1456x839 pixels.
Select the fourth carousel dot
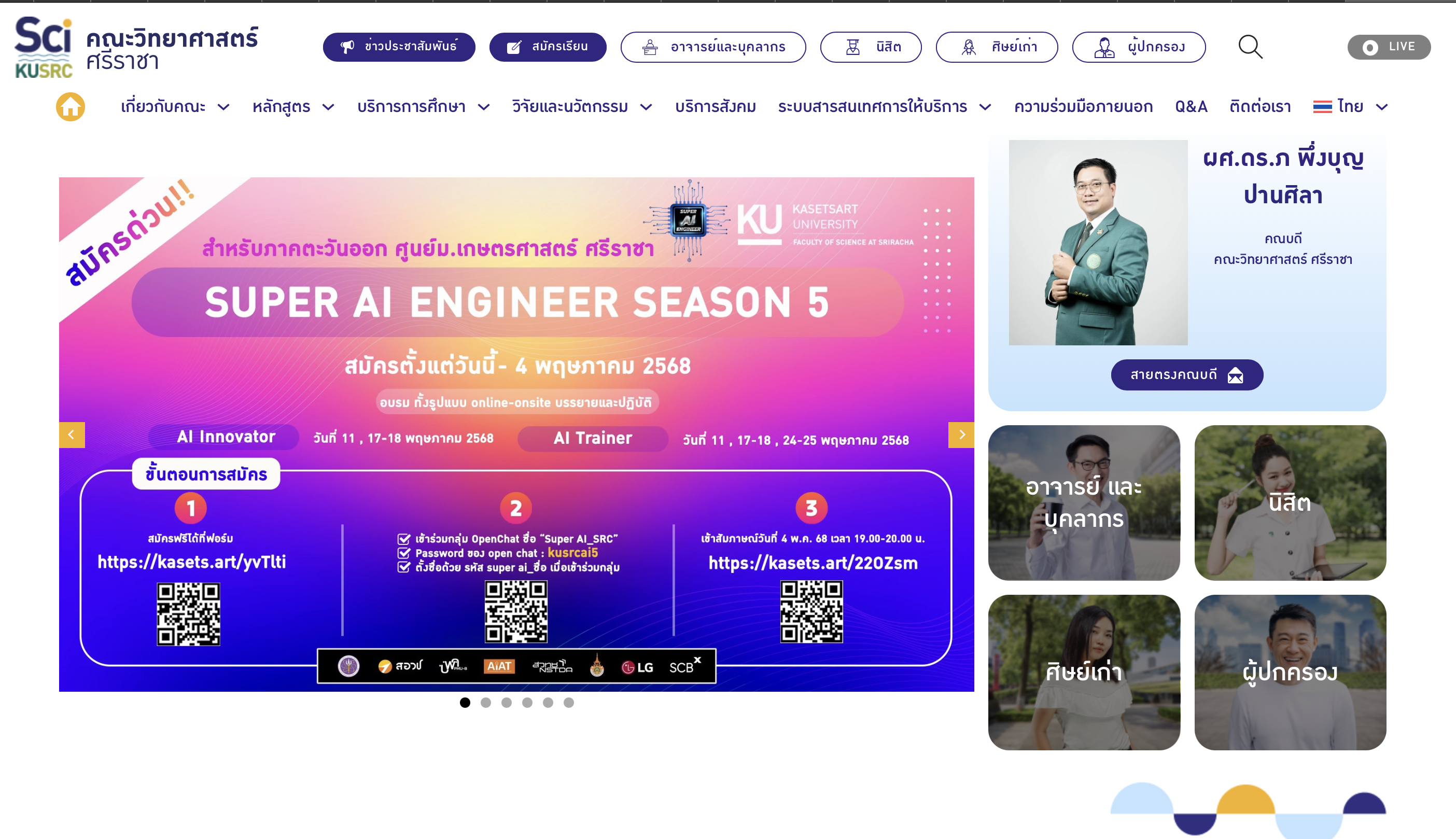pyautogui.click(x=527, y=702)
